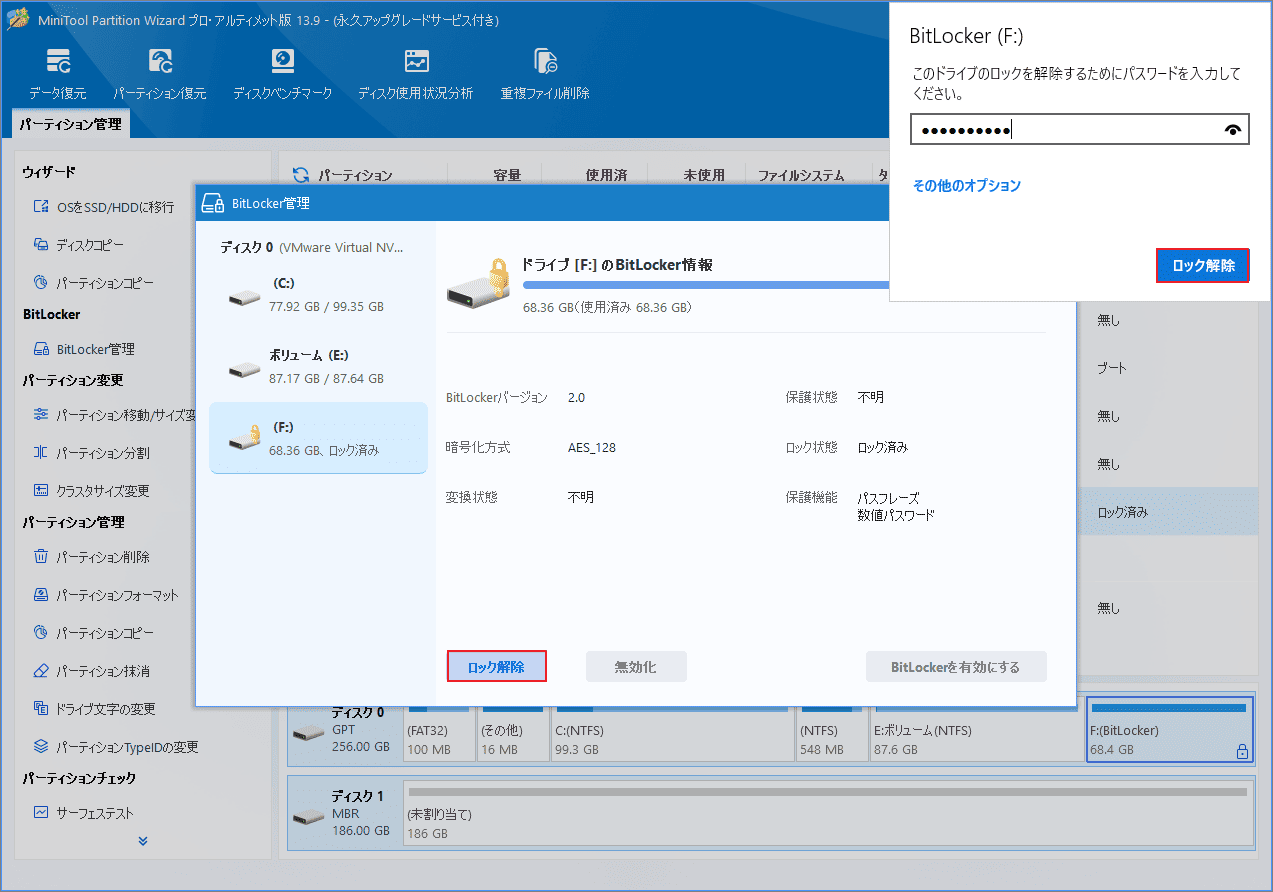This screenshot has height=892, width=1273.
Task: Sort by the ファイルシステム column header
Action: (800, 175)
